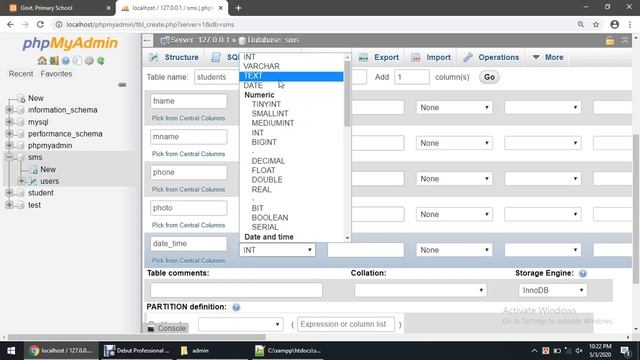Expand the mysql database node
640x360 pixels.
tap(9, 122)
